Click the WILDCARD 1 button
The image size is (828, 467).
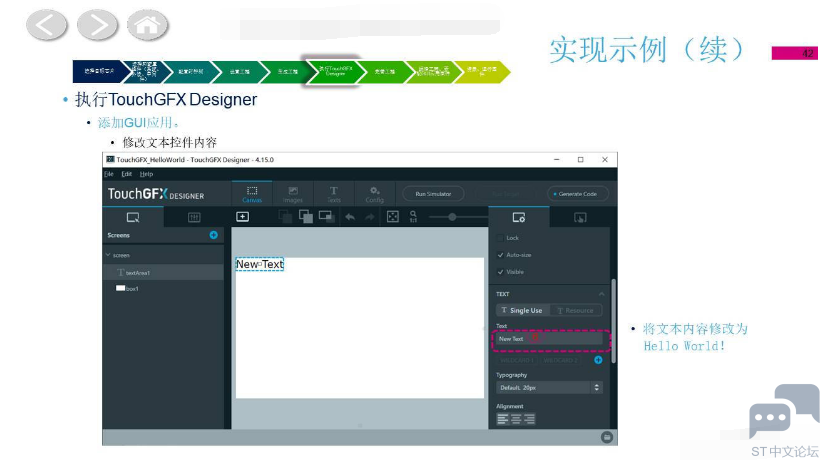515,360
